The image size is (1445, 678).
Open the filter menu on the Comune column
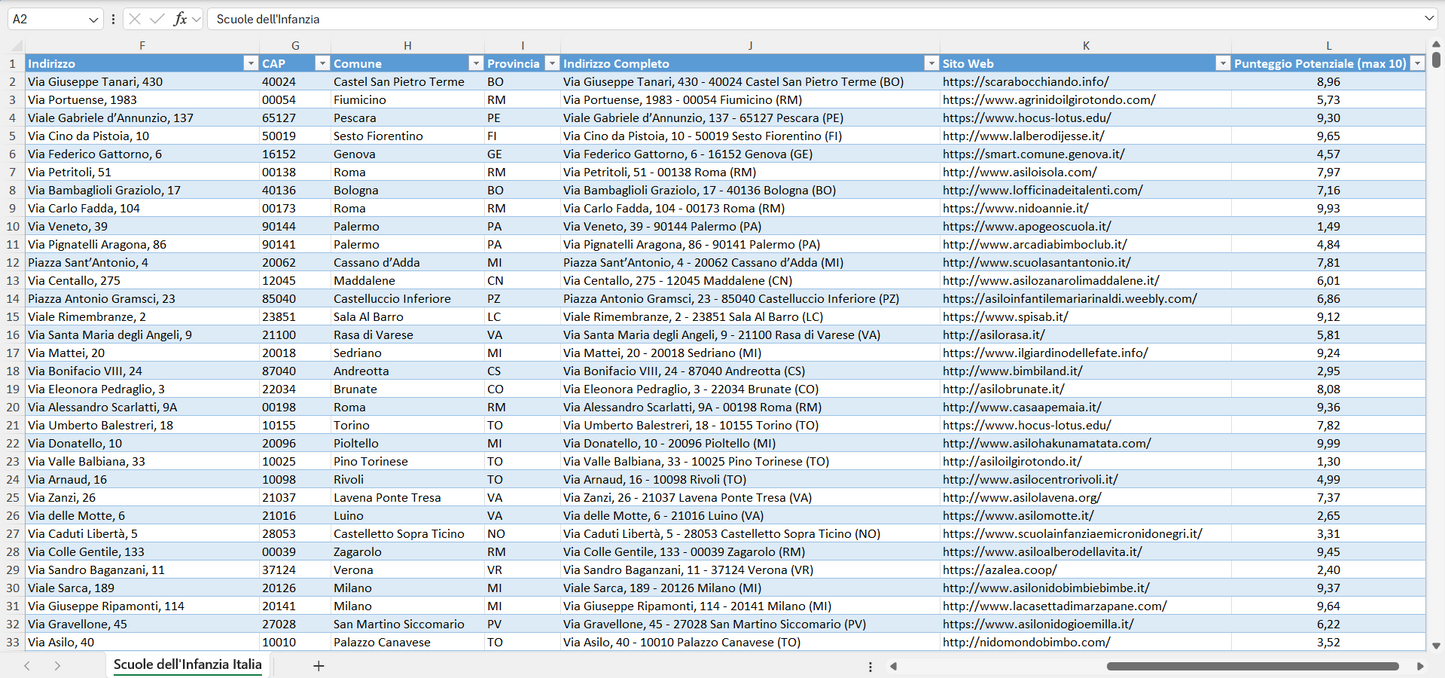point(476,62)
